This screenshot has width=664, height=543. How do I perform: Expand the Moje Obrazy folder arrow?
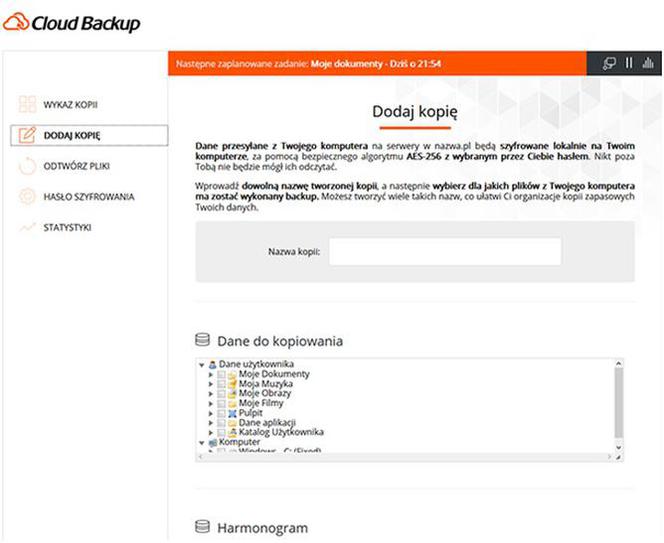tap(211, 394)
